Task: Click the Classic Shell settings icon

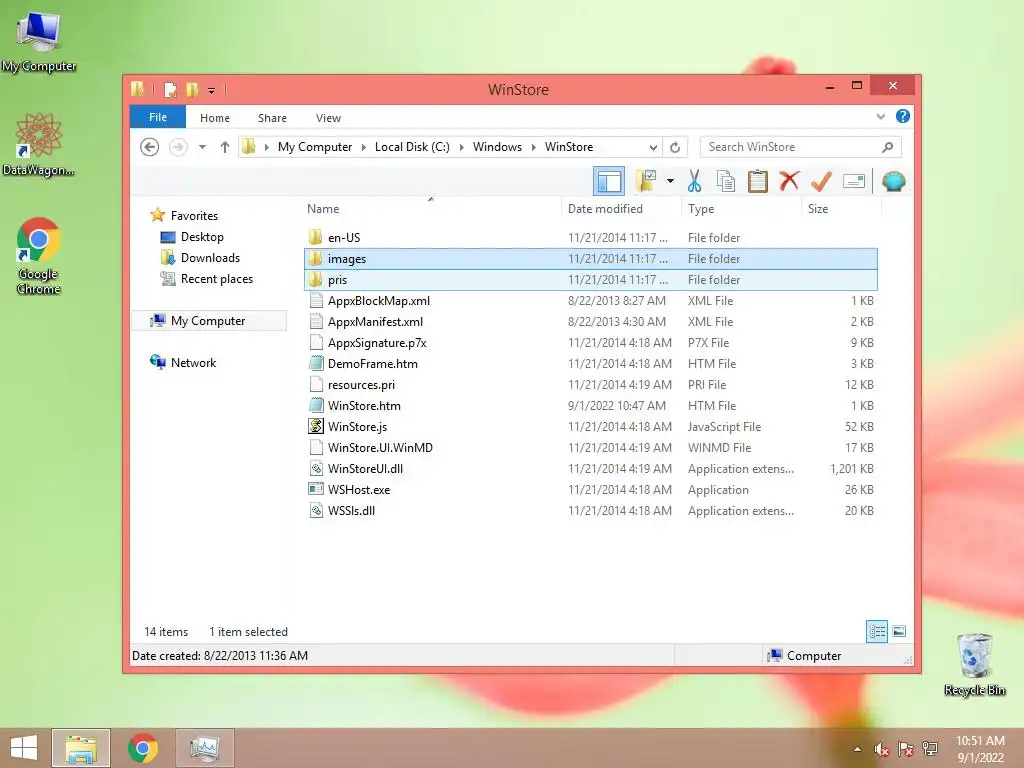Action: click(x=893, y=182)
